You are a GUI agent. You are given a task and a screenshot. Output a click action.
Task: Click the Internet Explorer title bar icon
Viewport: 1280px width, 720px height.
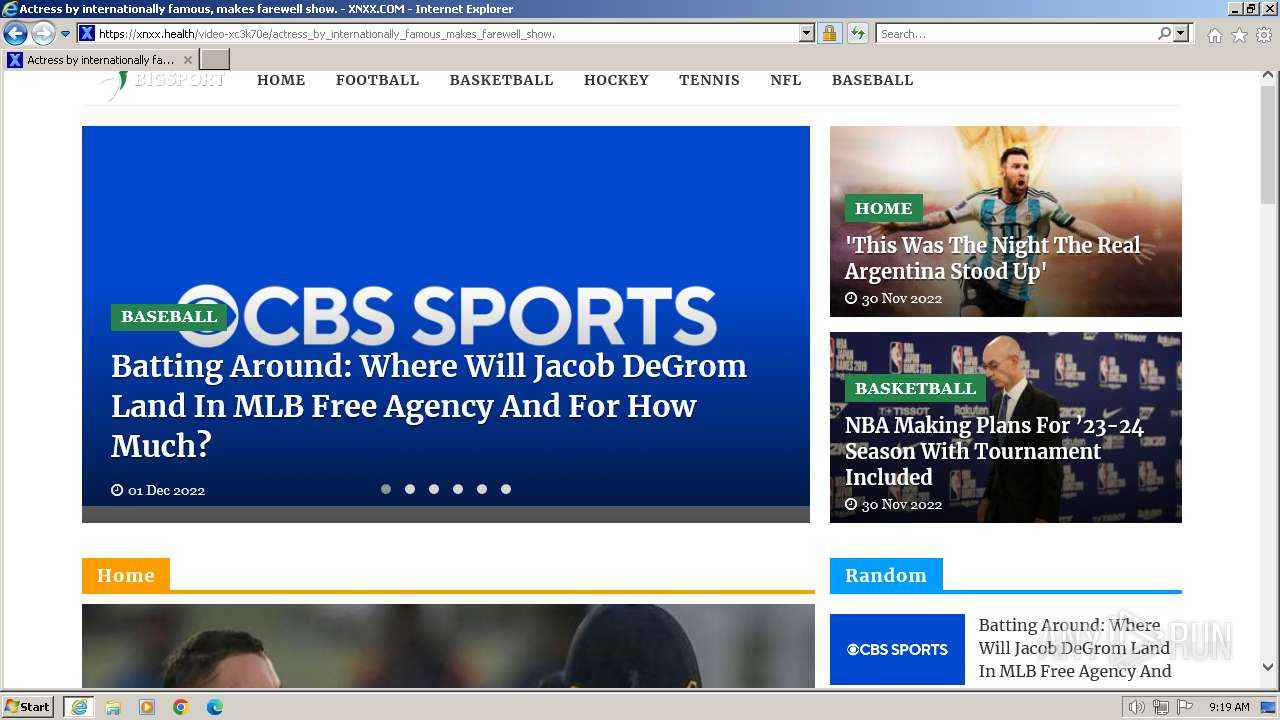[x=10, y=9]
